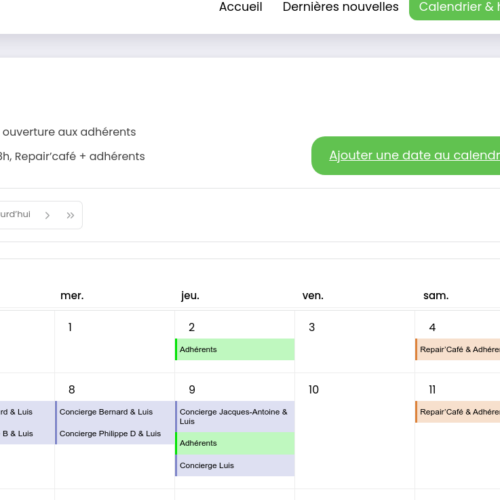Jump forward with the double chevron arrow
The width and height of the screenshot is (500, 500).
70,215
